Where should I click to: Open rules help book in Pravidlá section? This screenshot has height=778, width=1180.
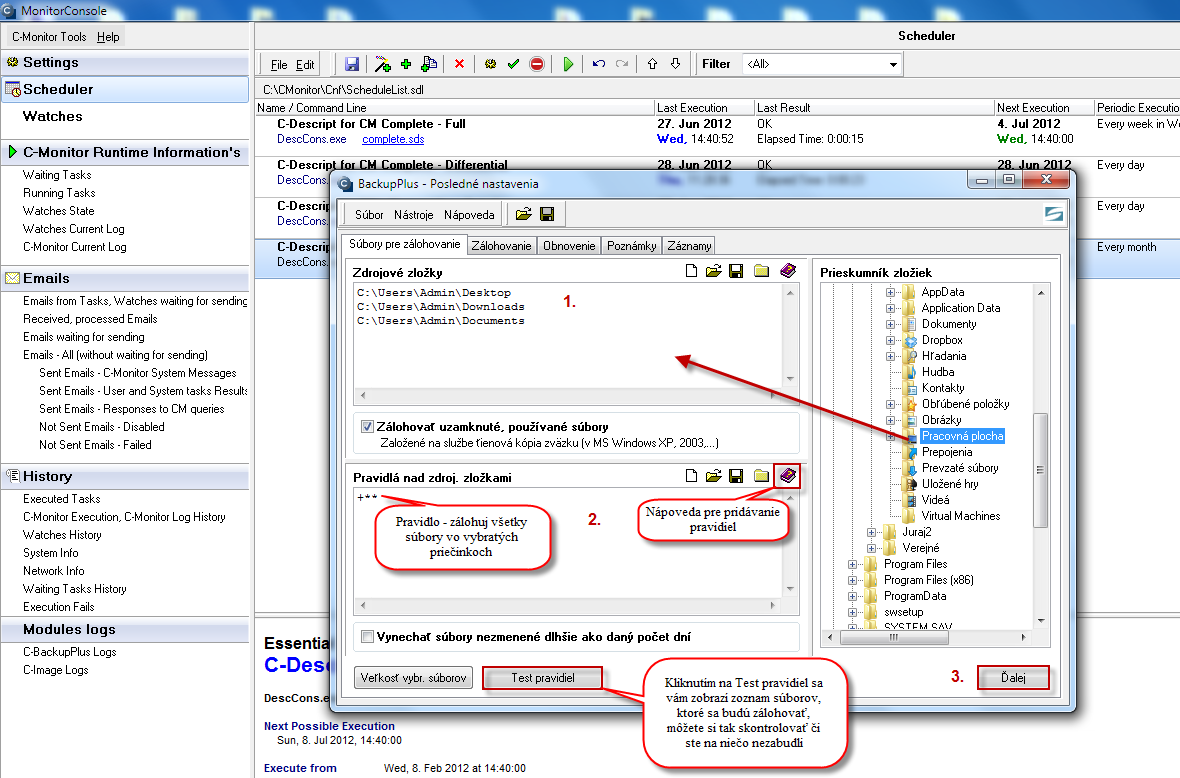point(788,476)
